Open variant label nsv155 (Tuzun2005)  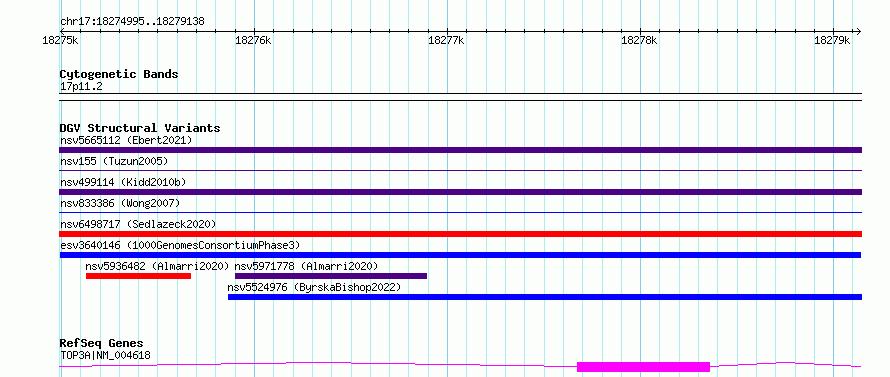(x=114, y=161)
